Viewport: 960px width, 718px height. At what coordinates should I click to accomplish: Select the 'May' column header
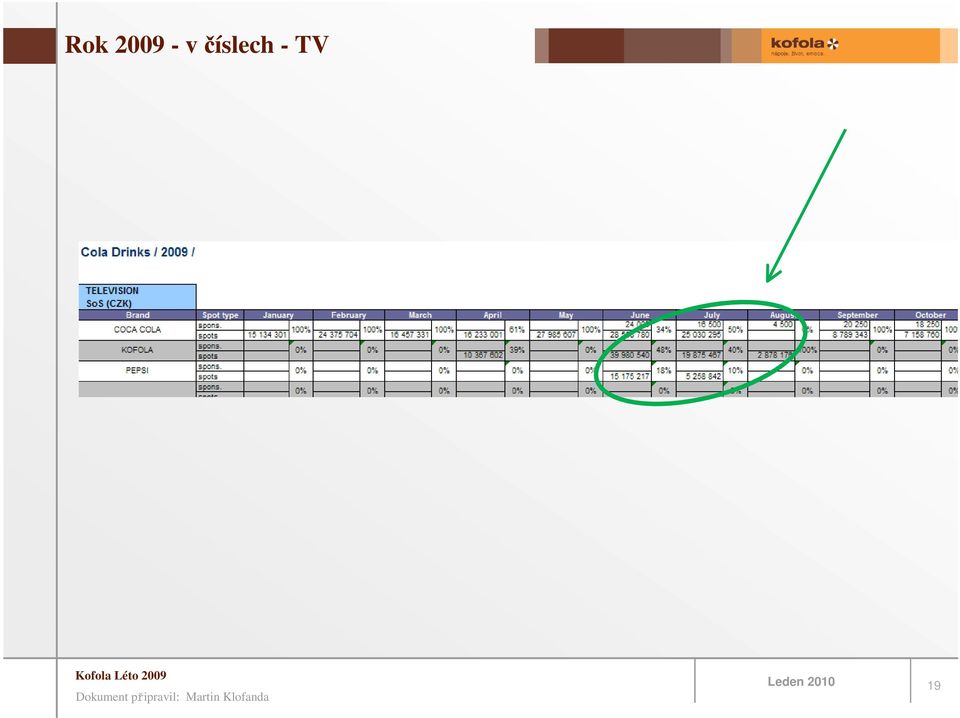click(566, 315)
